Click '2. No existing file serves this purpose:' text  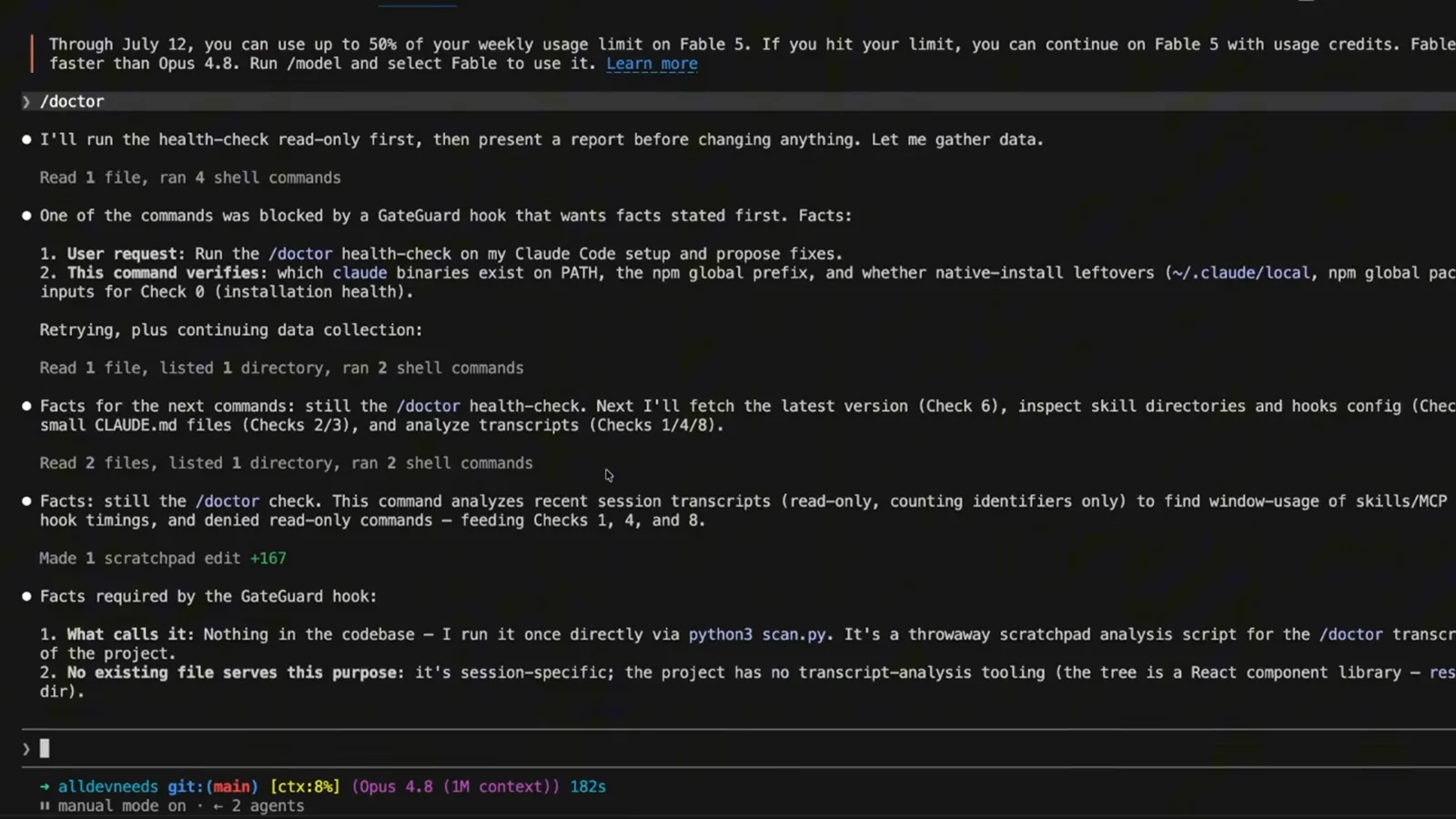click(x=222, y=672)
